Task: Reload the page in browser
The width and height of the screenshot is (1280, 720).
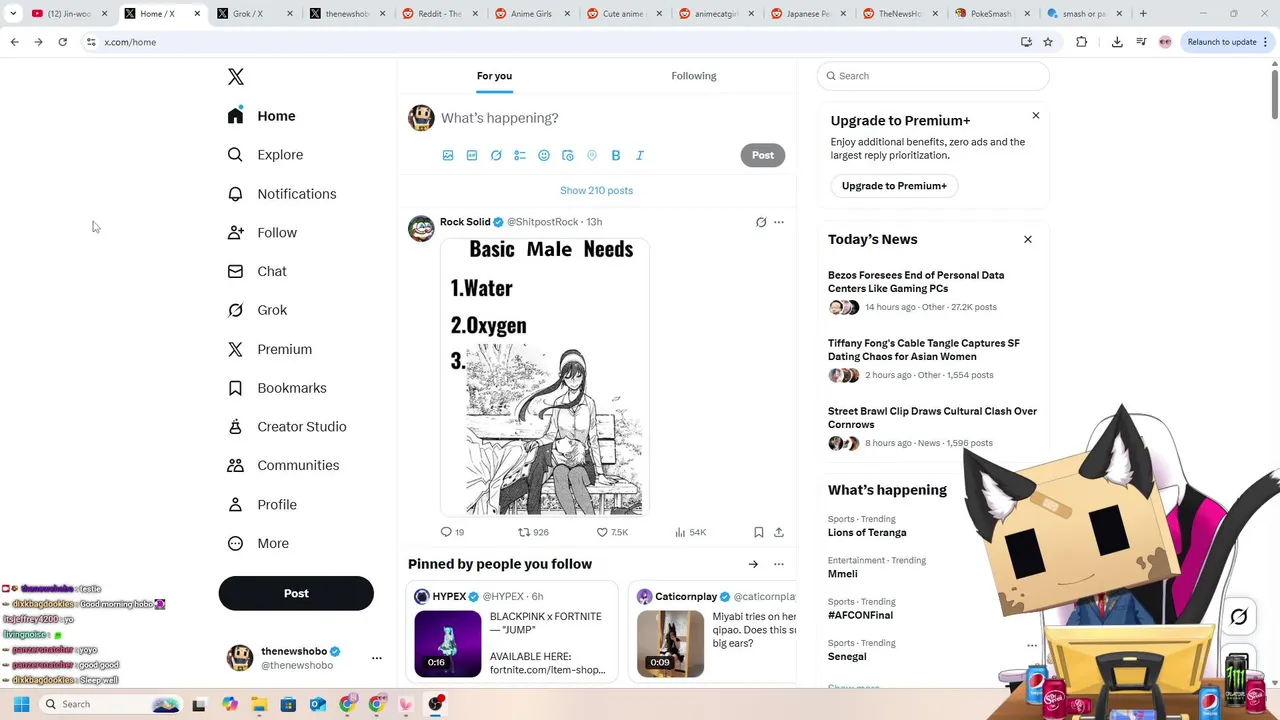Action: [62, 42]
